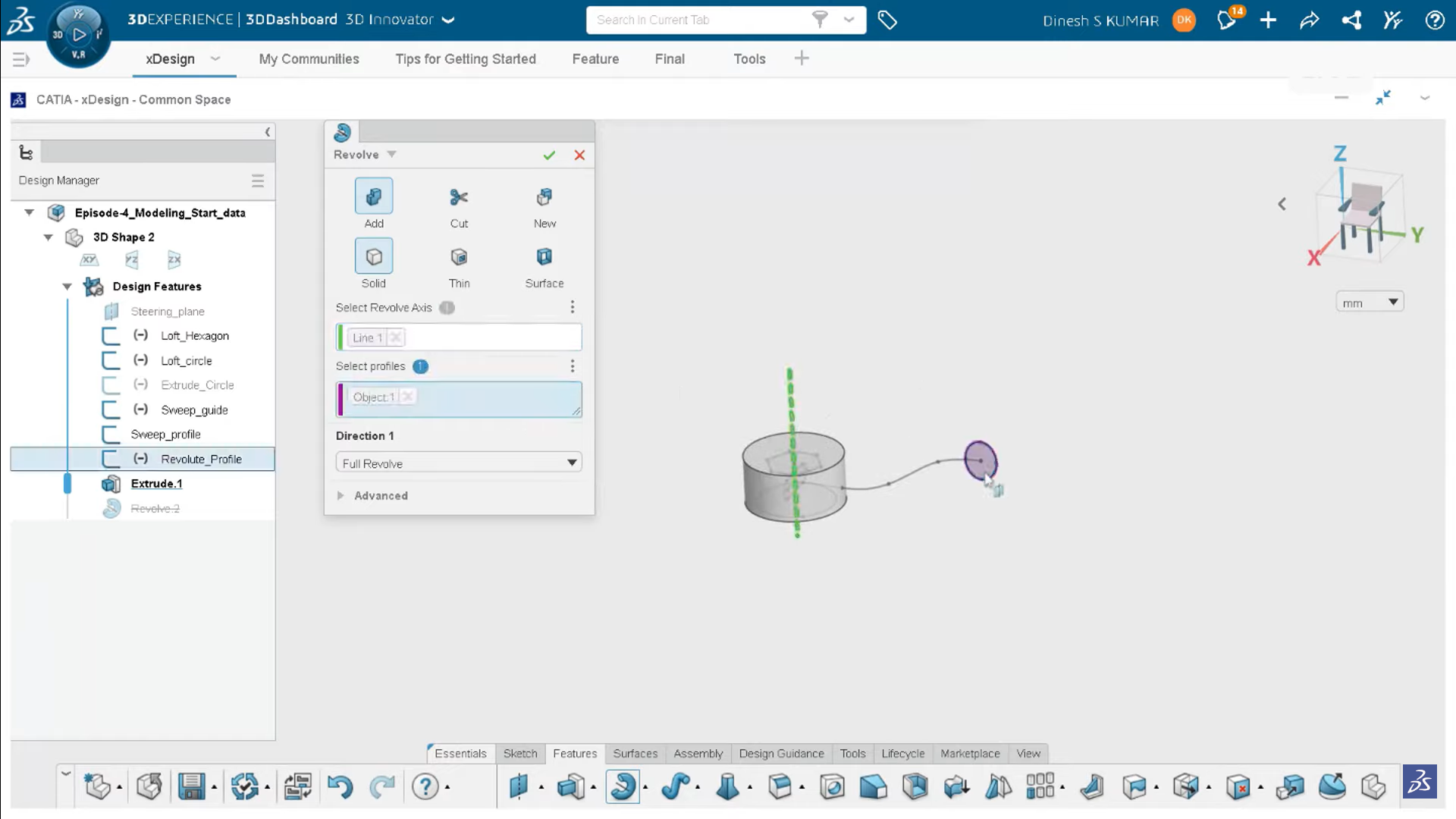The width and height of the screenshot is (1456, 819).
Task: Open Tips for Getting Started tab
Action: tap(466, 59)
